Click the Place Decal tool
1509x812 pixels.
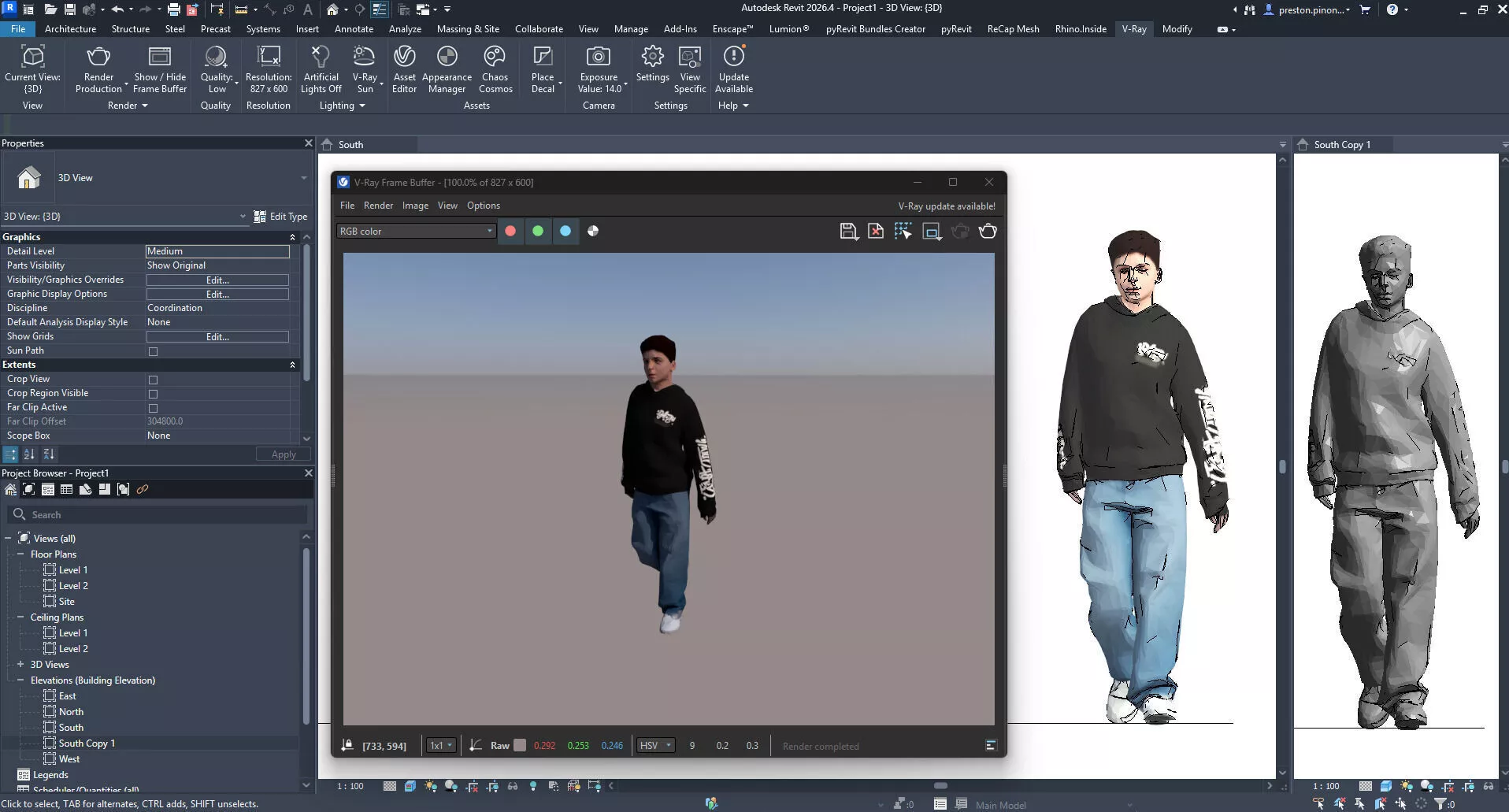[543, 57]
